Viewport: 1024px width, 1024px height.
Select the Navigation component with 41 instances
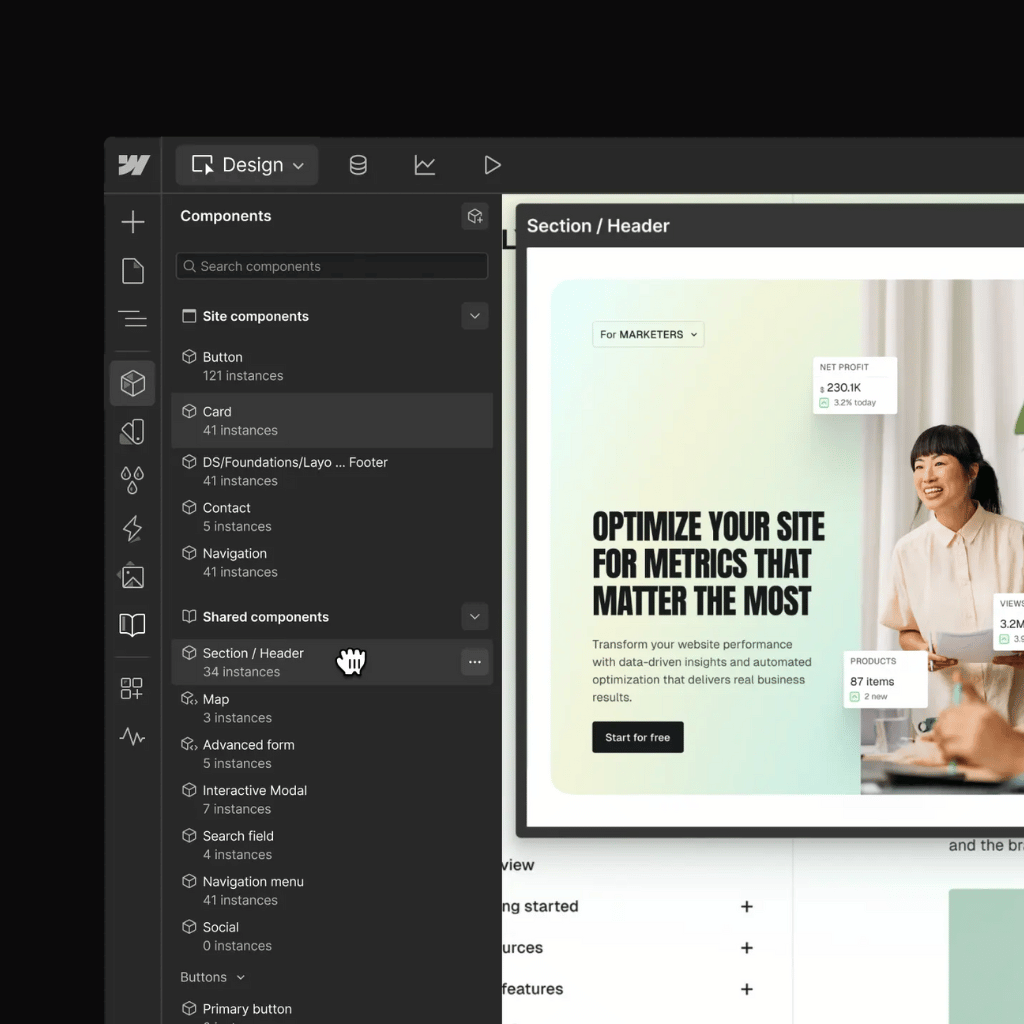332,562
